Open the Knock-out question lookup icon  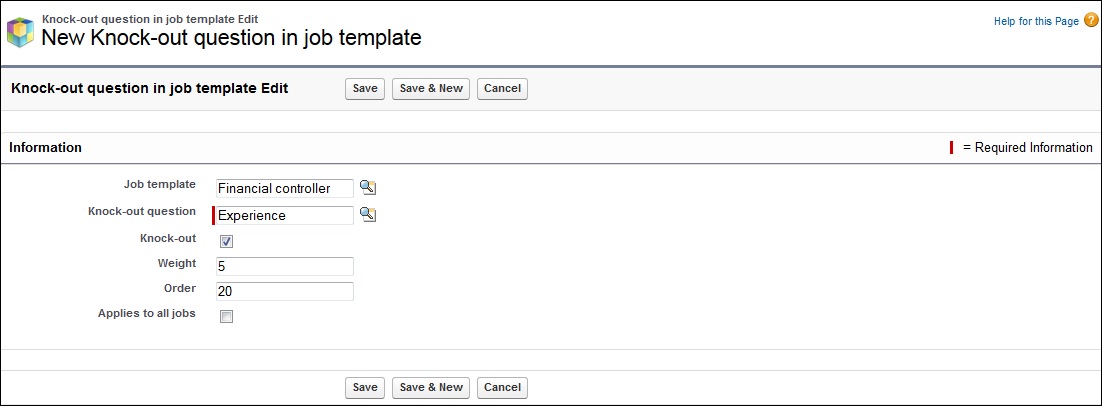tap(368, 214)
